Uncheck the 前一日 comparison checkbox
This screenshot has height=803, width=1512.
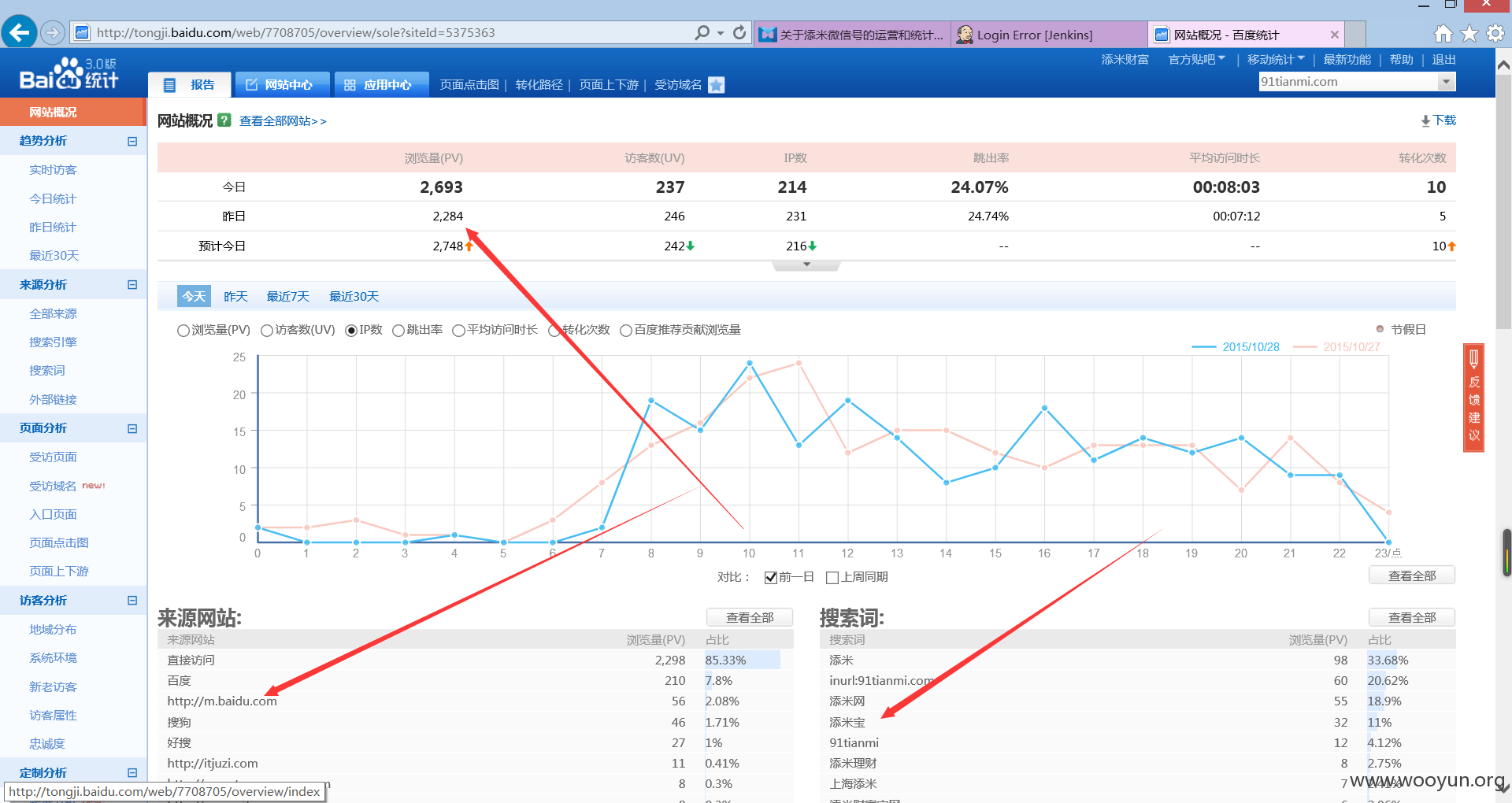pyautogui.click(x=771, y=578)
